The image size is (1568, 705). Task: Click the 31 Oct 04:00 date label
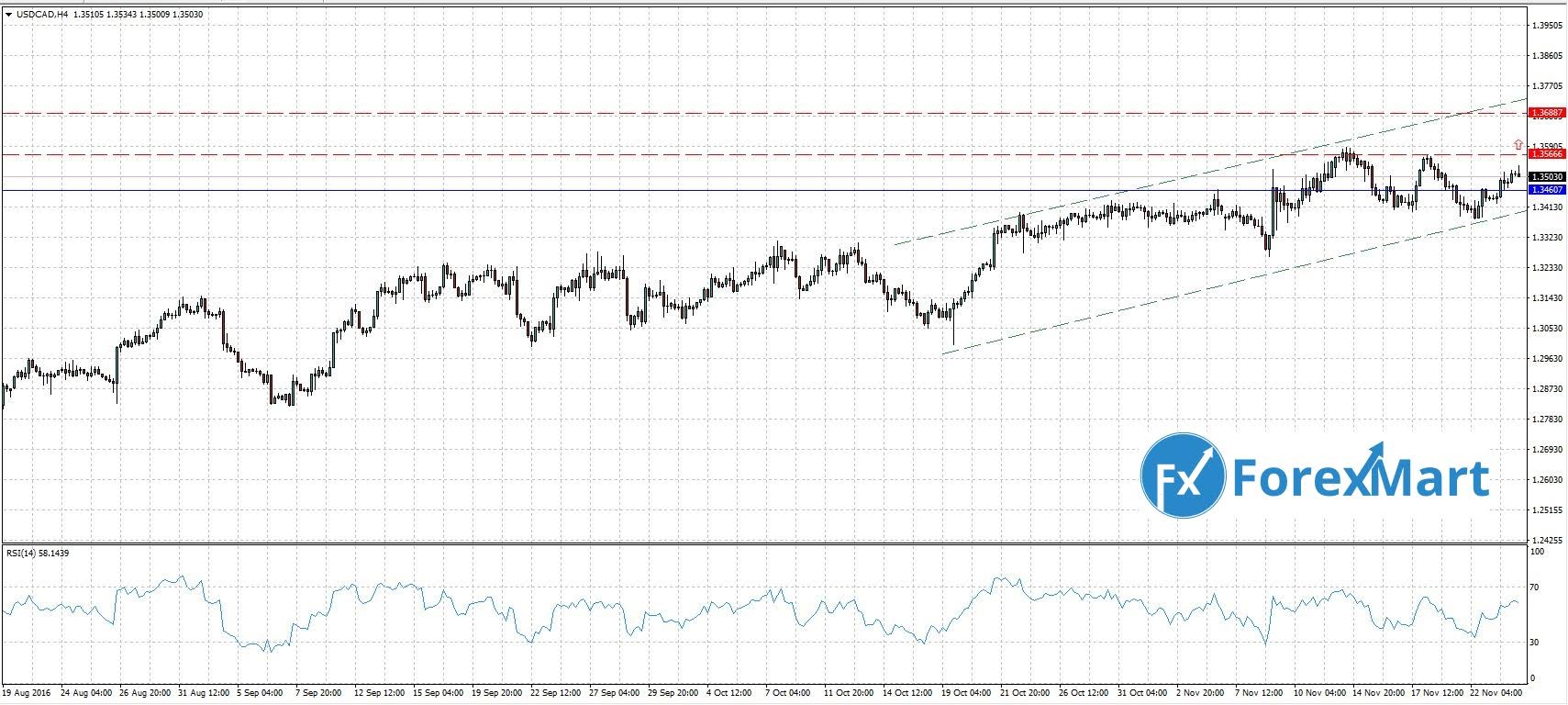(1144, 691)
